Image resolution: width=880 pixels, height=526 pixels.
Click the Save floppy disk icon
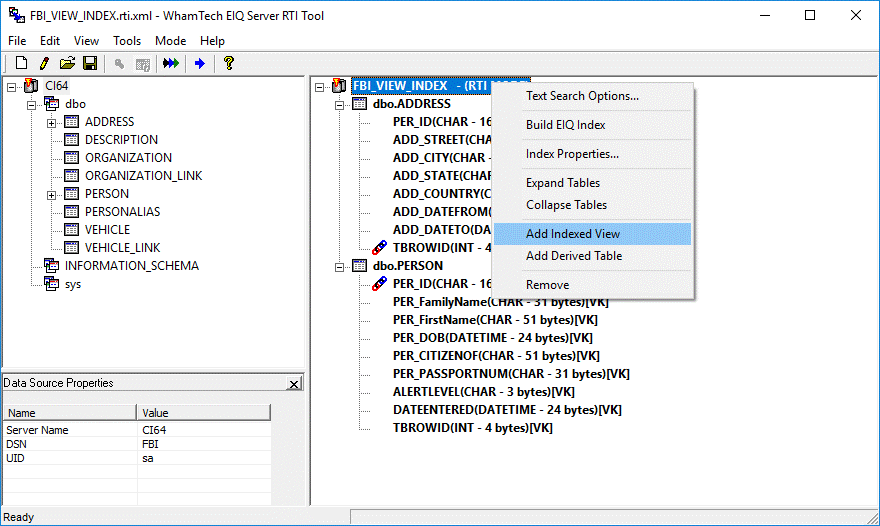(90, 63)
